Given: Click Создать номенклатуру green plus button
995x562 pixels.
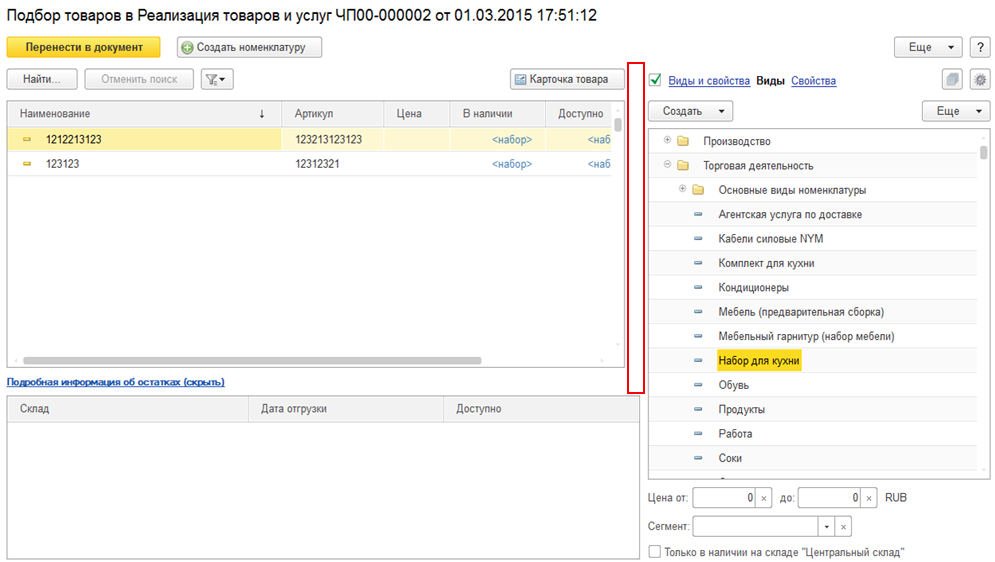Looking at the screenshot, I should [x=249, y=47].
